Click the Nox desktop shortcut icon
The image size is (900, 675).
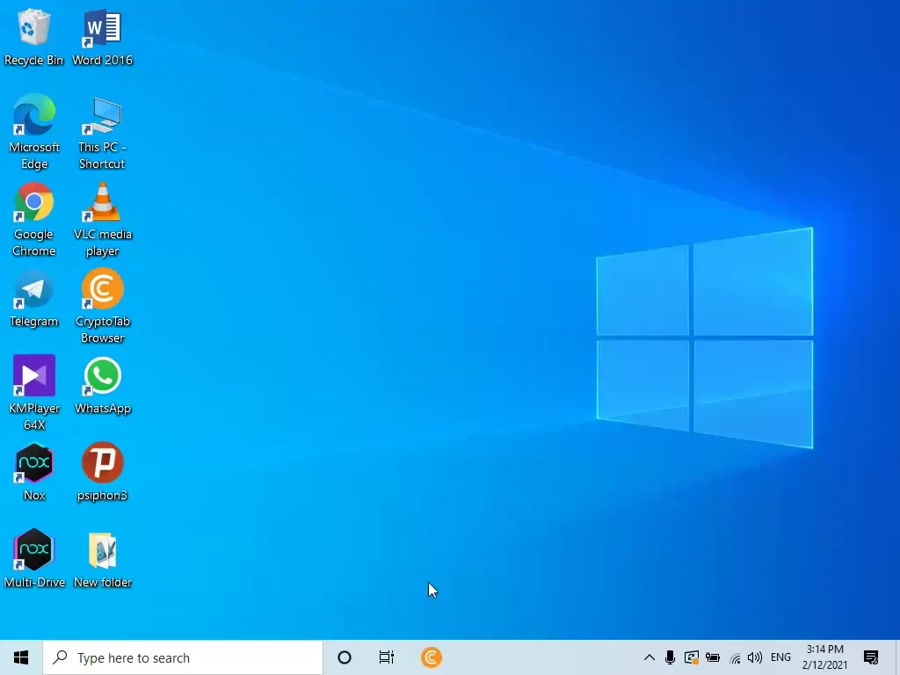[x=34, y=472]
